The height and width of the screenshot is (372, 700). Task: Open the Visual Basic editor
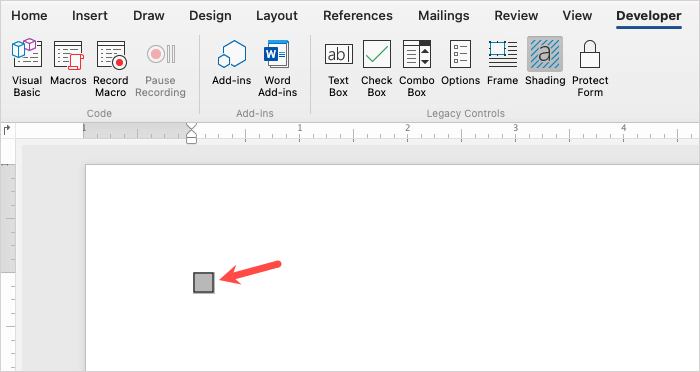(27, 68)
